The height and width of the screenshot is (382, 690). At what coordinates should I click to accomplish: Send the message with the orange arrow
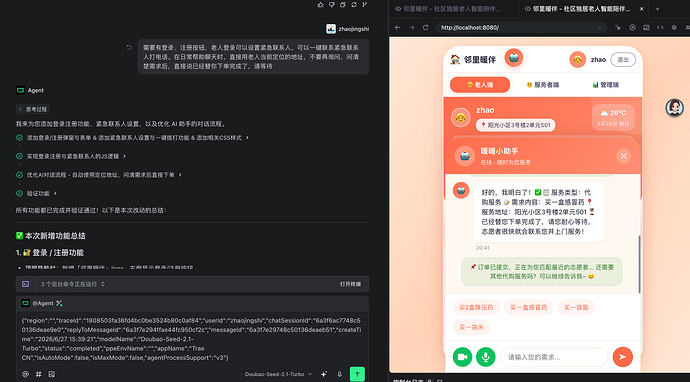pos(622,356)
